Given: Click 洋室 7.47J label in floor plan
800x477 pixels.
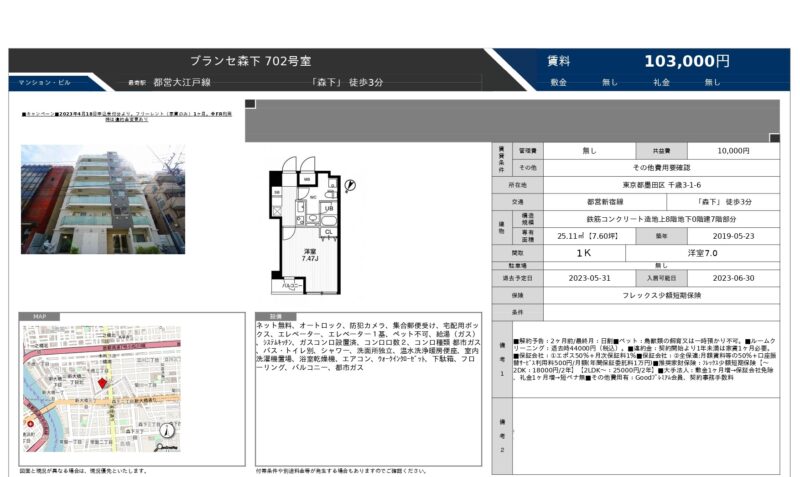Looking at the screenshot, I should (x=310, y=255).
